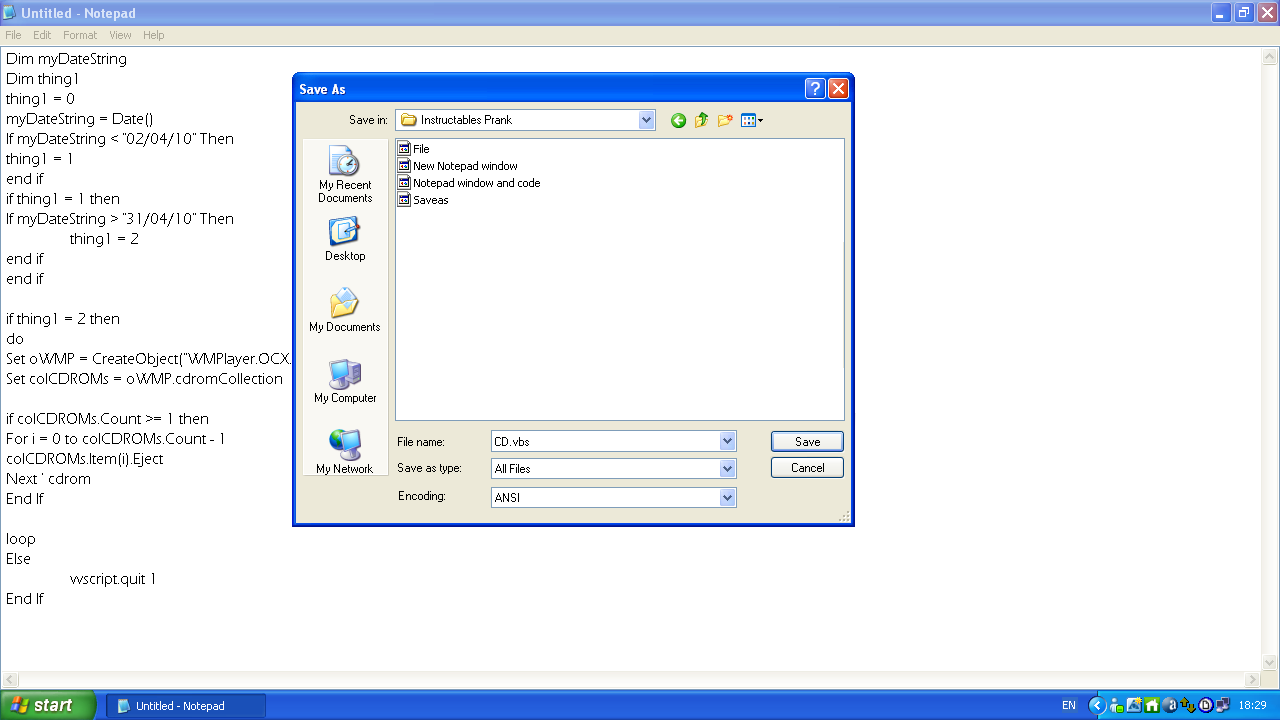
Task: Create a new folder in the dialog
Action: 725,120
